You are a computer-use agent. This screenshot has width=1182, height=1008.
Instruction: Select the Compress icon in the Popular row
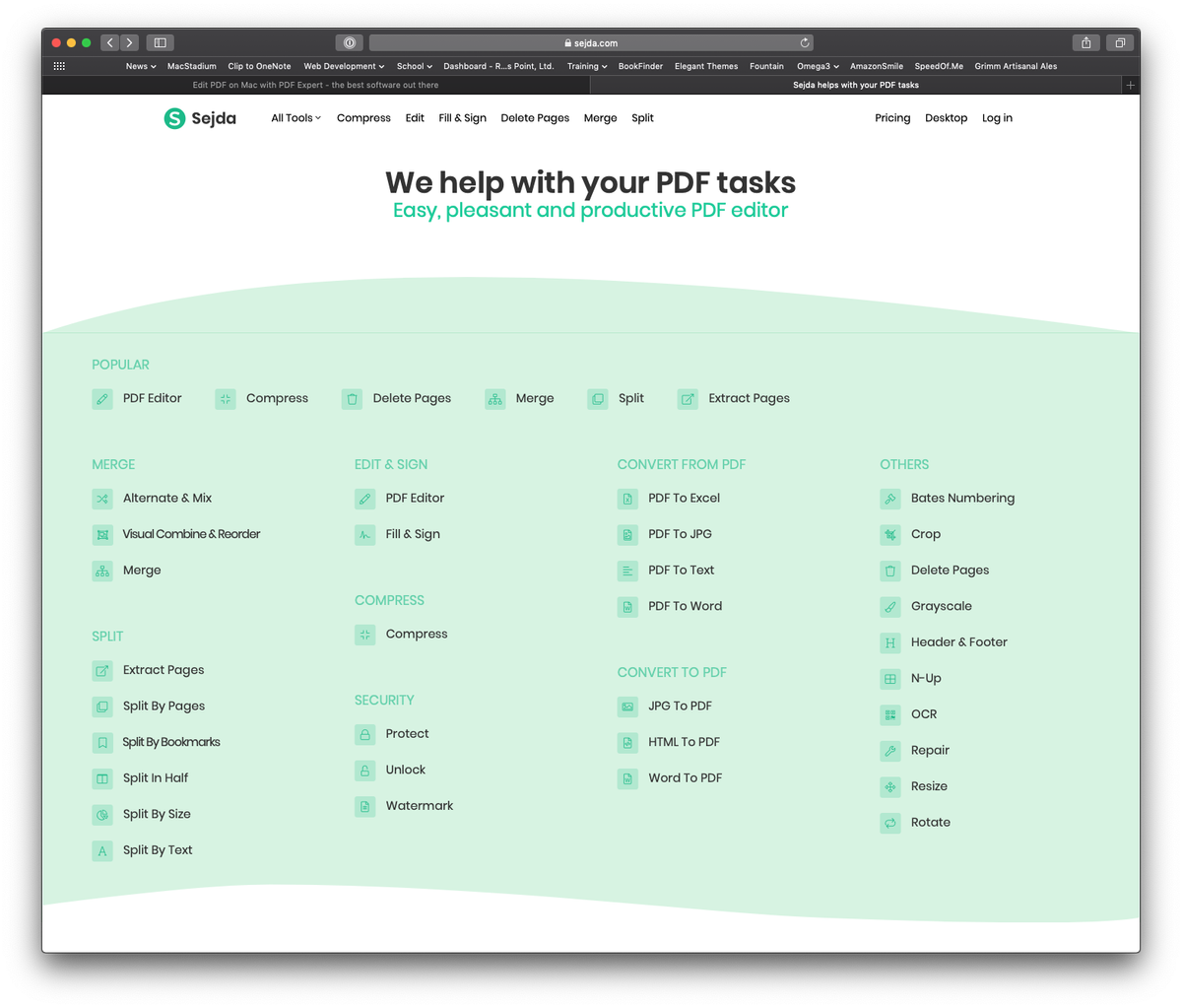point(225,398)
